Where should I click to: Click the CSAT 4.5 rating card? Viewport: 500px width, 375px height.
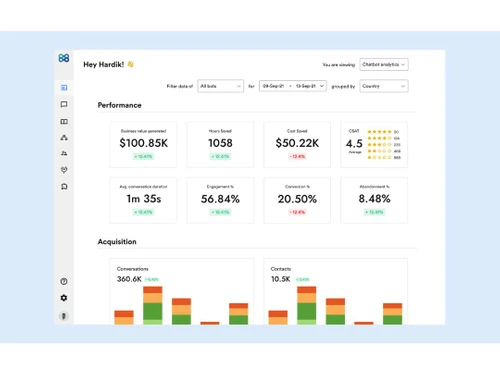[x=374, y=144]
